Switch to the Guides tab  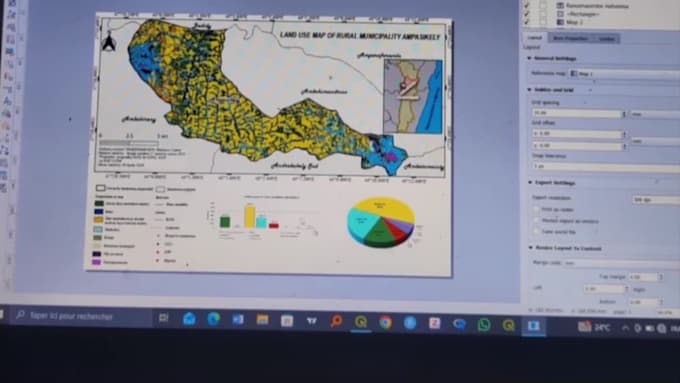coord(606,39)
